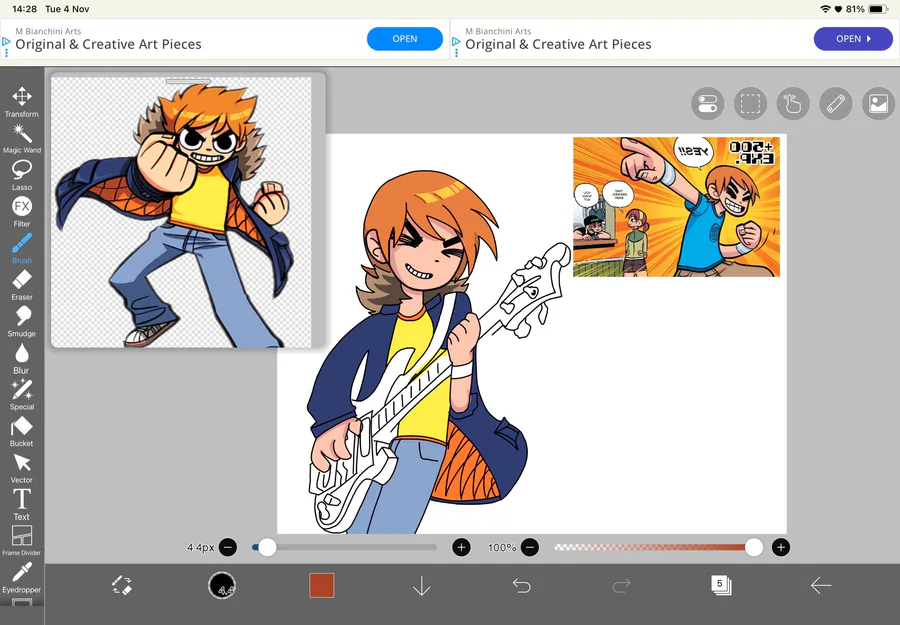Image resolution: width=900 pixels, height=625 pixels.
Task: Open the left ad OPEN button
Action: (x=405, y=38)
